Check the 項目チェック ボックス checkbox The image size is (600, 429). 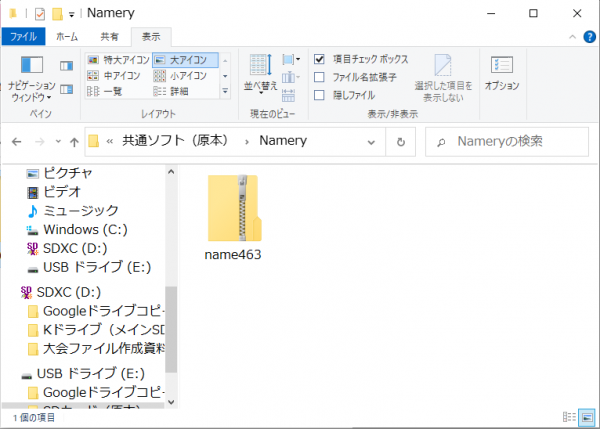point(319,59)
